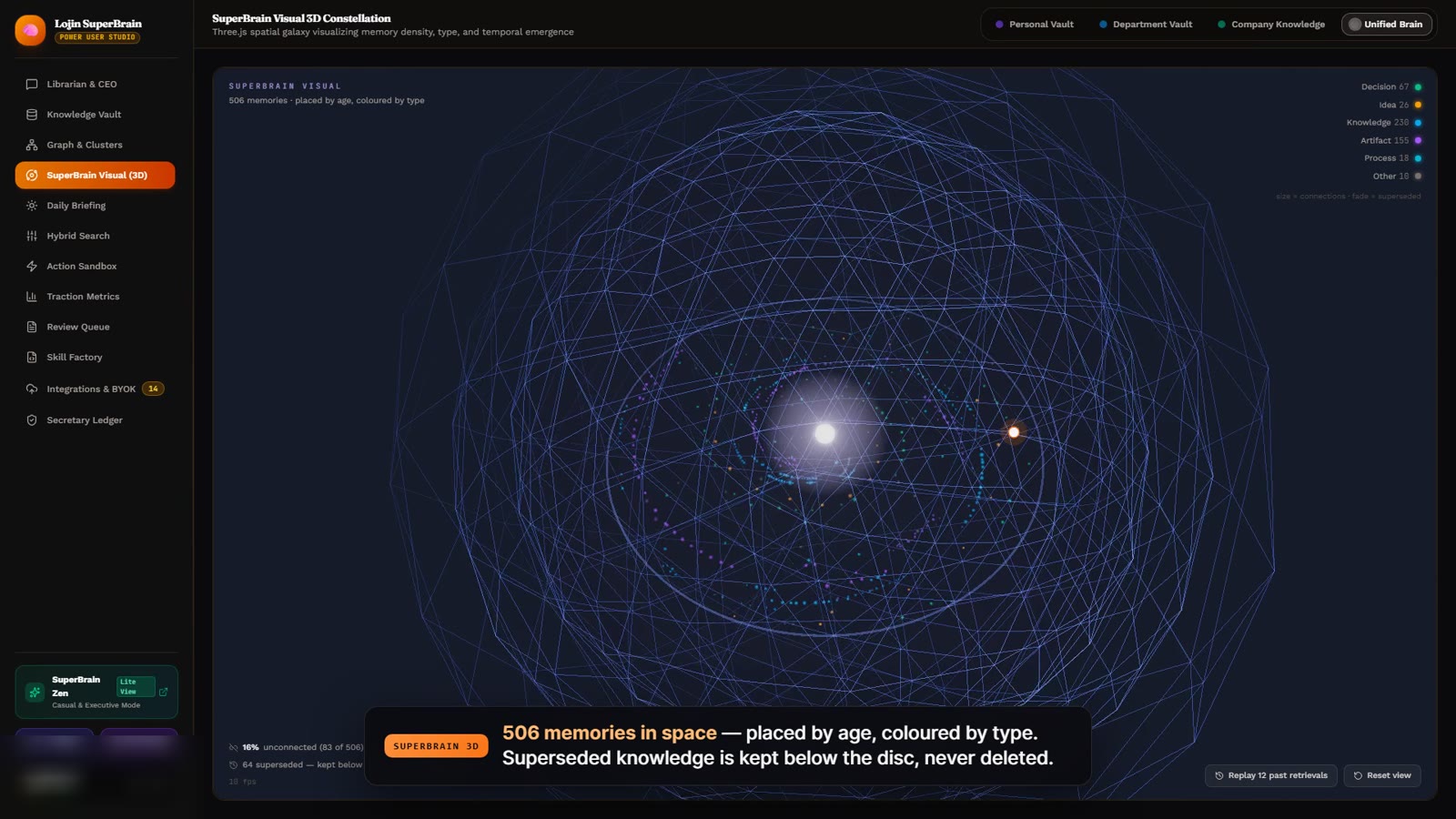Click the purple Artifact legend dot
The image size is (1456, 819).
pos(1418,140)
